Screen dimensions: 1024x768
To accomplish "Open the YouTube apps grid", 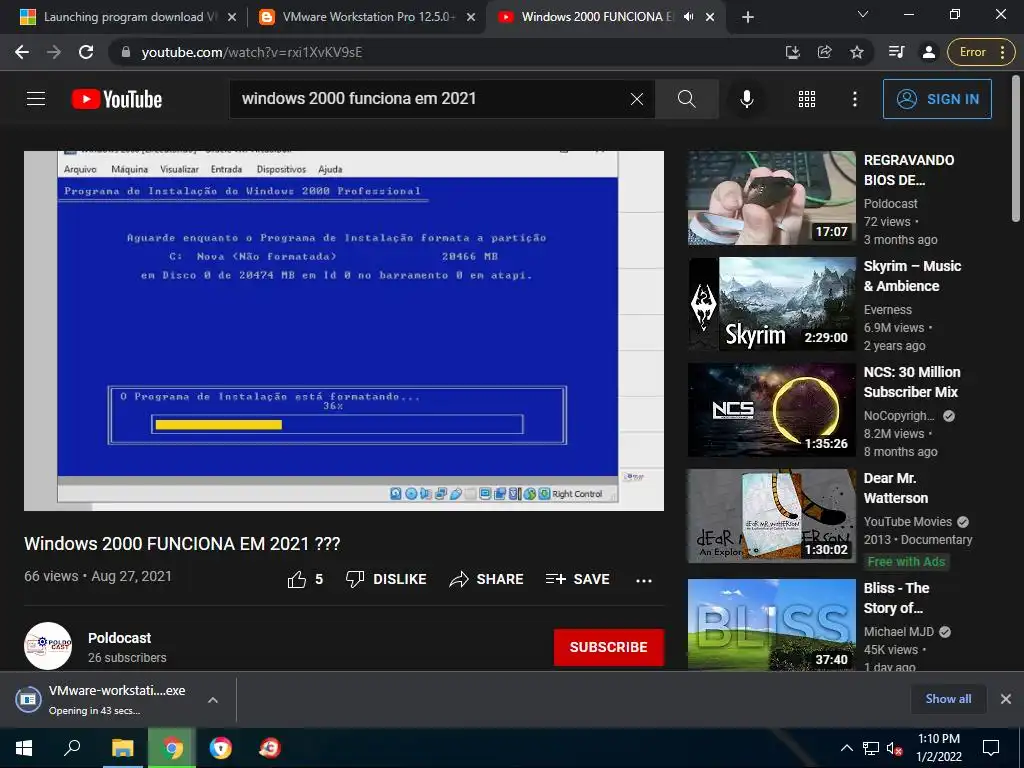I will click(807, 99).
